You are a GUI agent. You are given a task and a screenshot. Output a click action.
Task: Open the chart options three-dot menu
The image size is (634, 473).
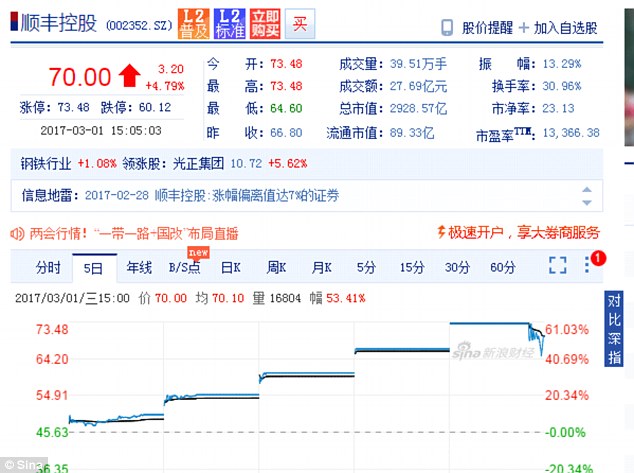coord(587,266)
